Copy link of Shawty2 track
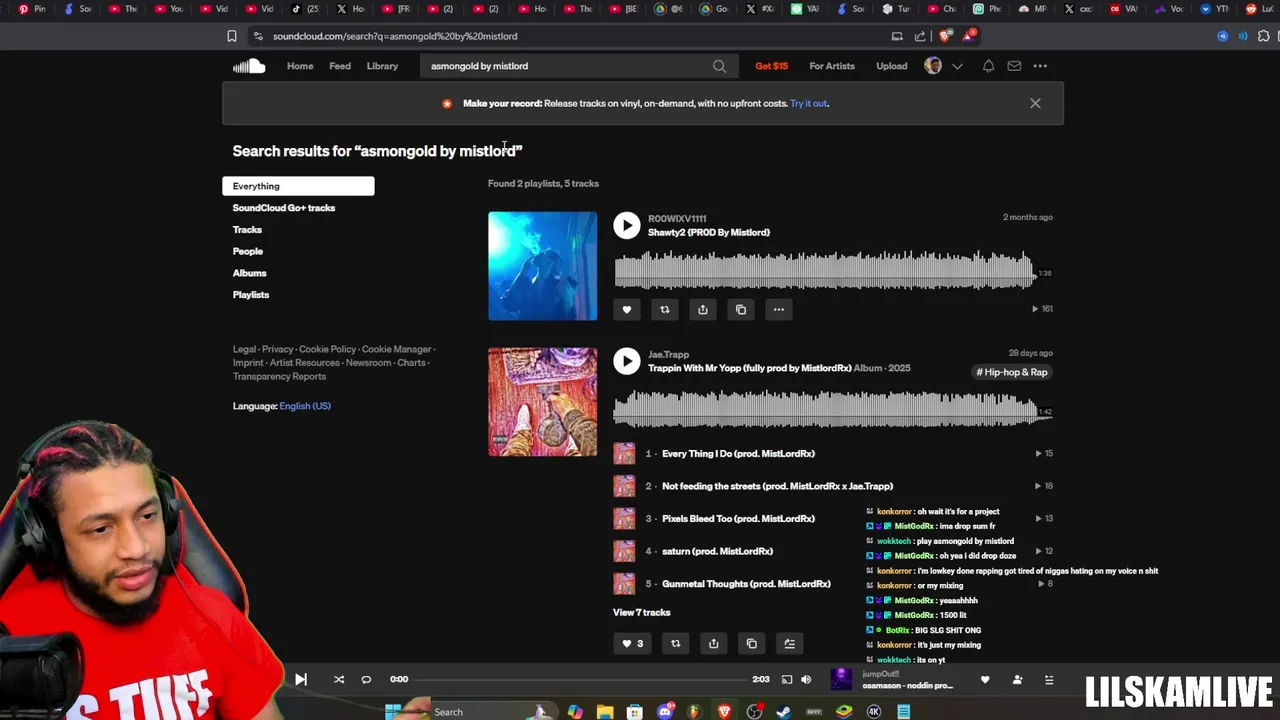The height and width of the screenshot is (720, 1280). pos(741,310)
